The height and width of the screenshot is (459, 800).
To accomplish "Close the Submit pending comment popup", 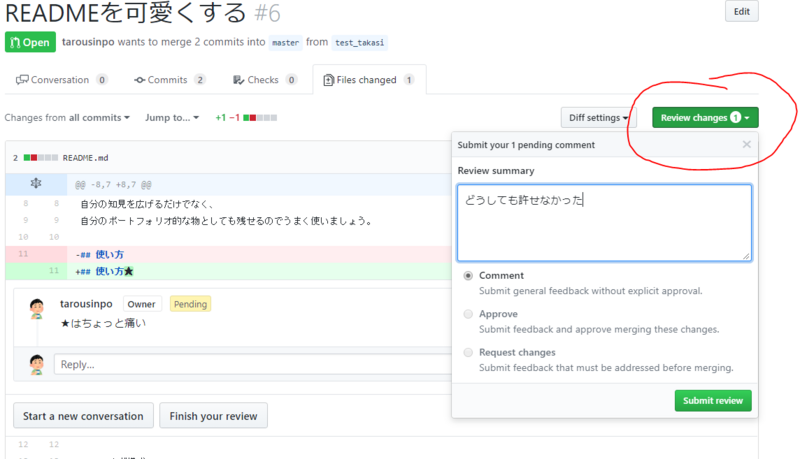I will pos(746,144).
